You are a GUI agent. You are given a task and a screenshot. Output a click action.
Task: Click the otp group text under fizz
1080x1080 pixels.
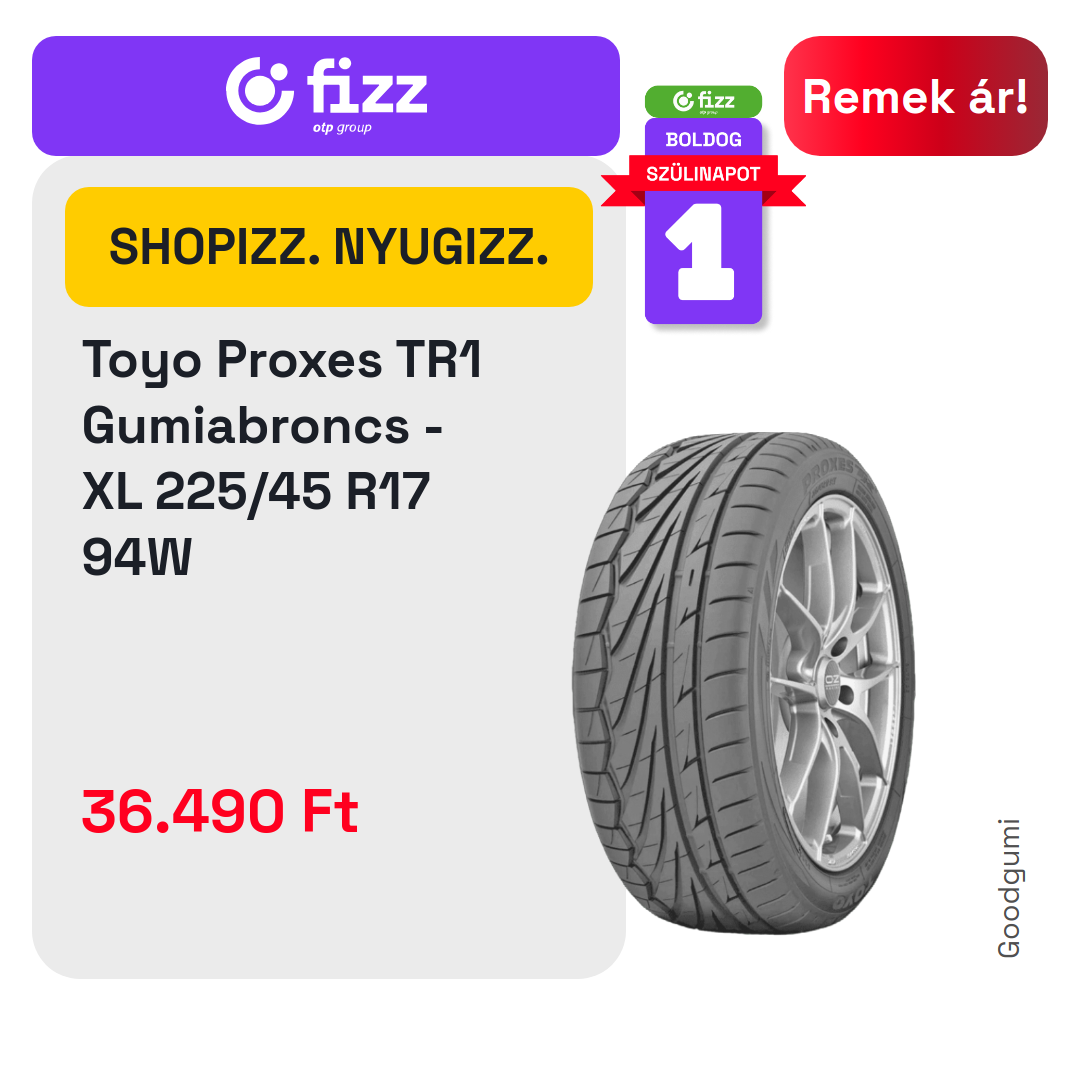[342, 127]
